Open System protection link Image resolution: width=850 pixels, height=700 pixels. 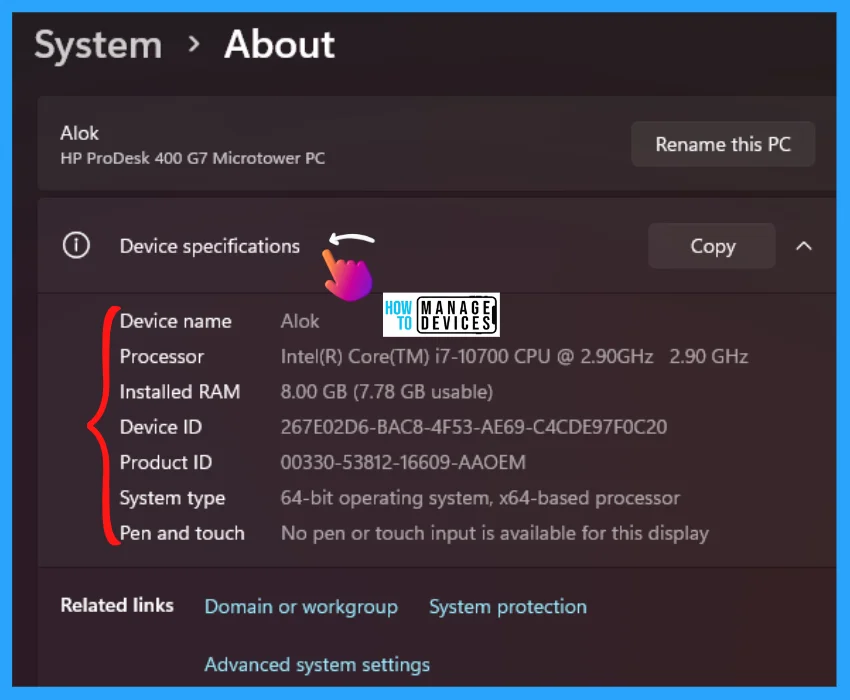pos(508,607)
